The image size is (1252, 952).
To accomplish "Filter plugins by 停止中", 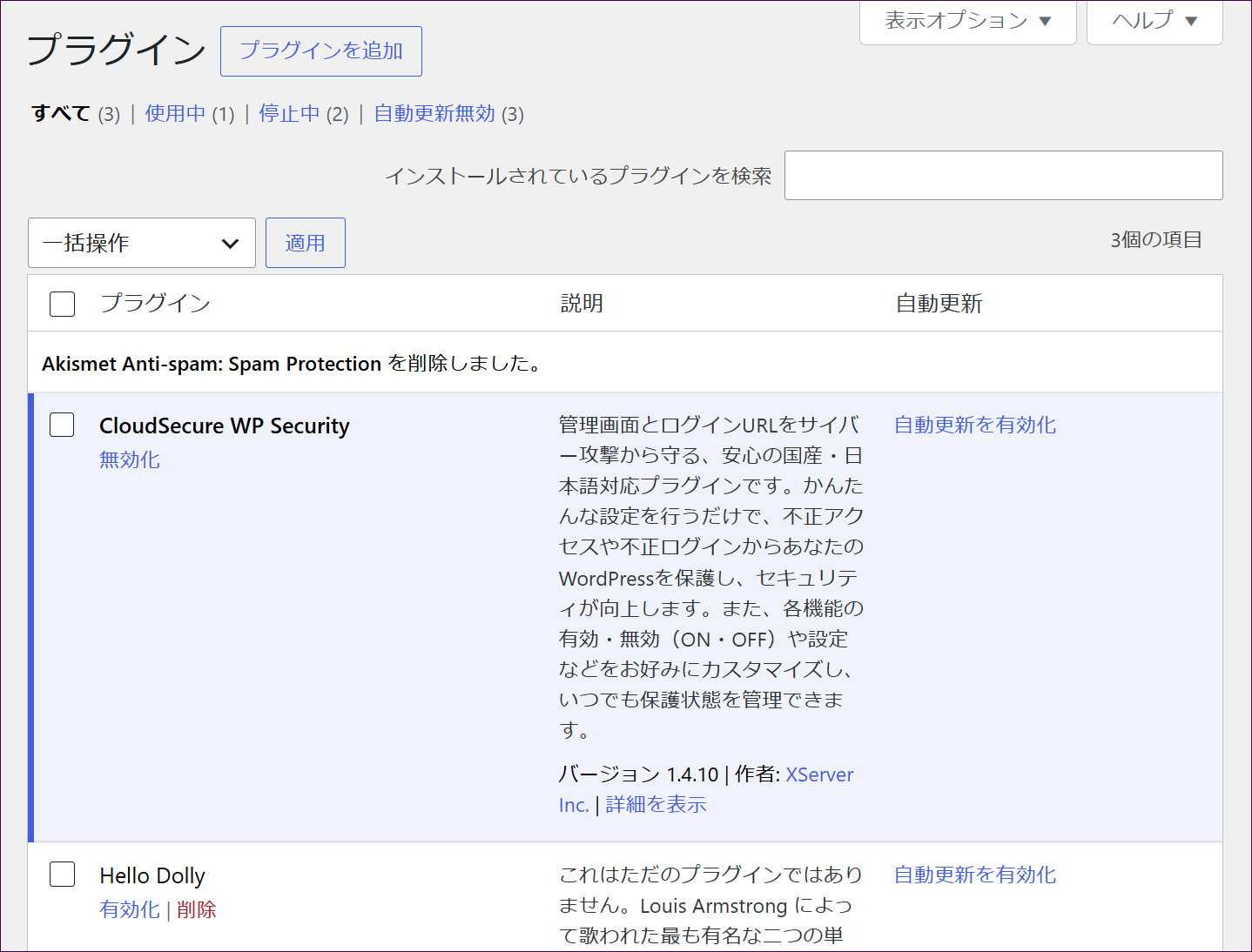I will 289,114.
